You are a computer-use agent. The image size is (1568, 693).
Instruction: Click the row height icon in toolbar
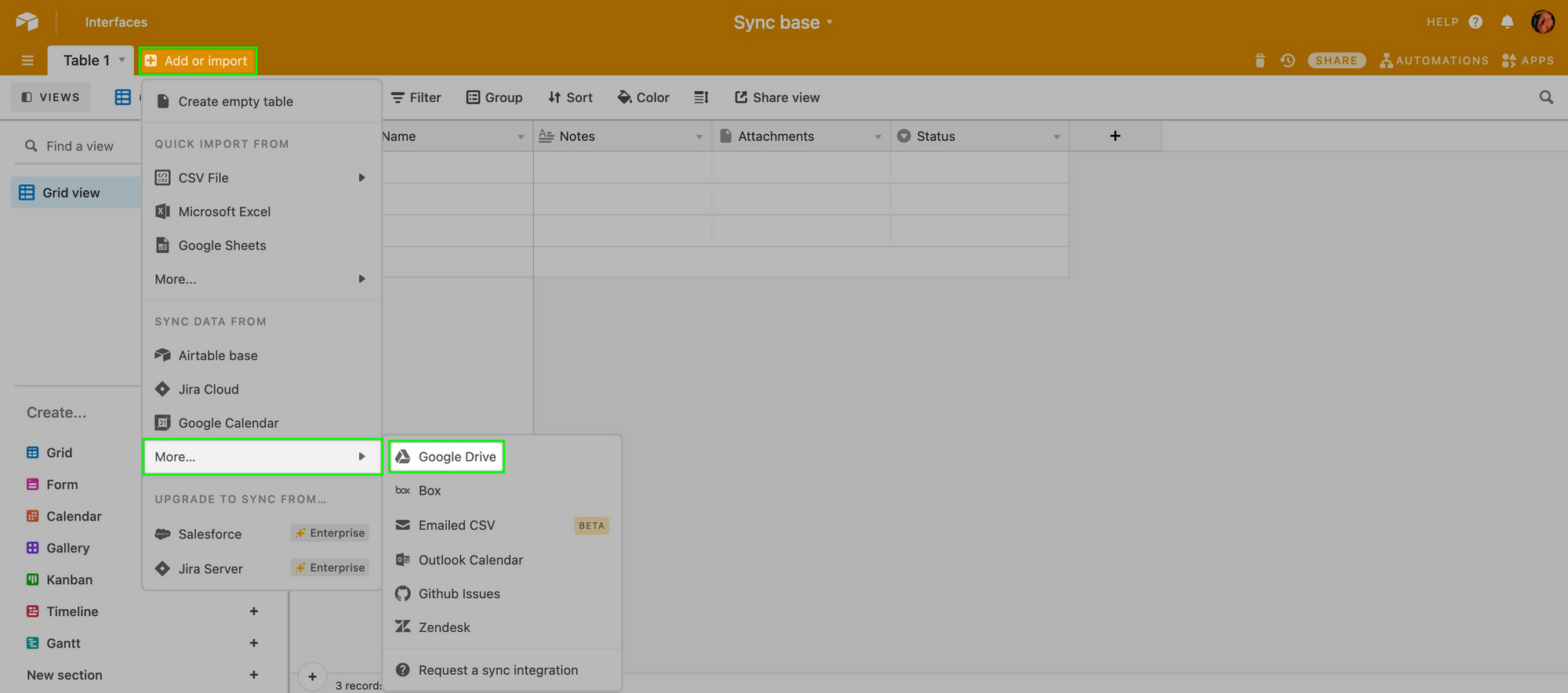click(x=702, y=97)
